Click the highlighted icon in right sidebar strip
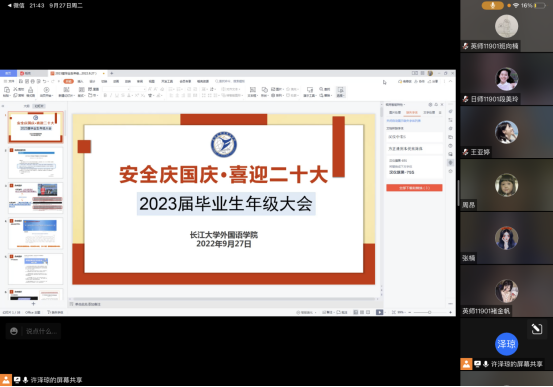The image size is (553, 387). point(450,163)
